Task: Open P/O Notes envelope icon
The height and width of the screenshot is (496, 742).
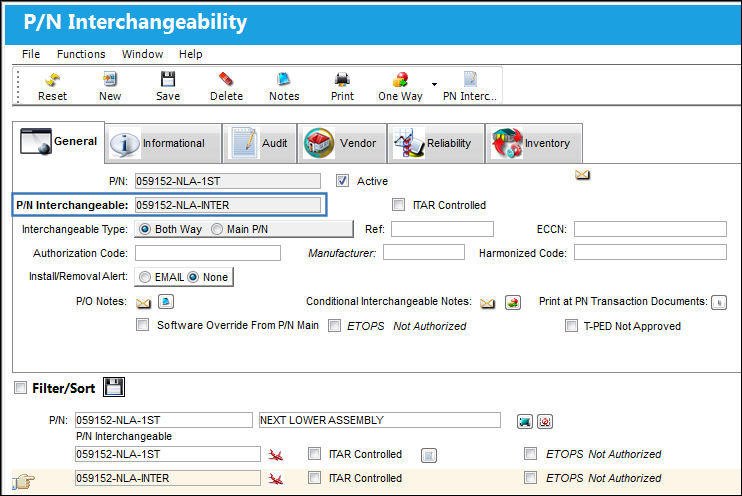Action: tap(143, 302)
